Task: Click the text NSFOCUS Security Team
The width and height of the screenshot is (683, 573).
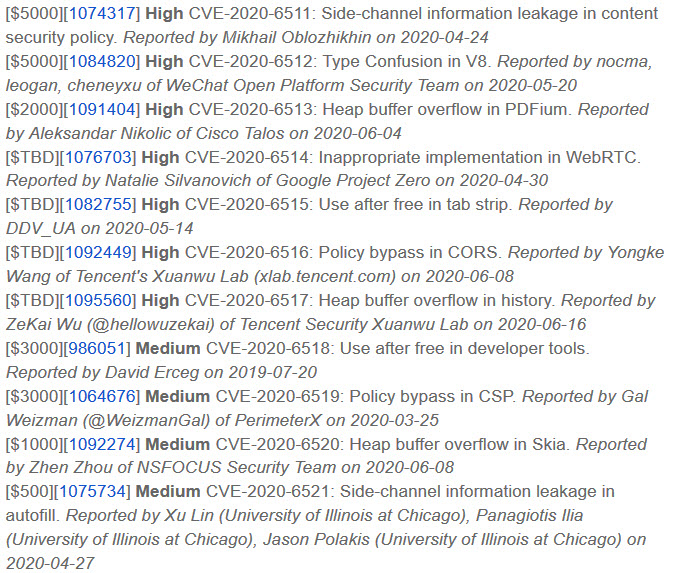Action: (237, 467)
